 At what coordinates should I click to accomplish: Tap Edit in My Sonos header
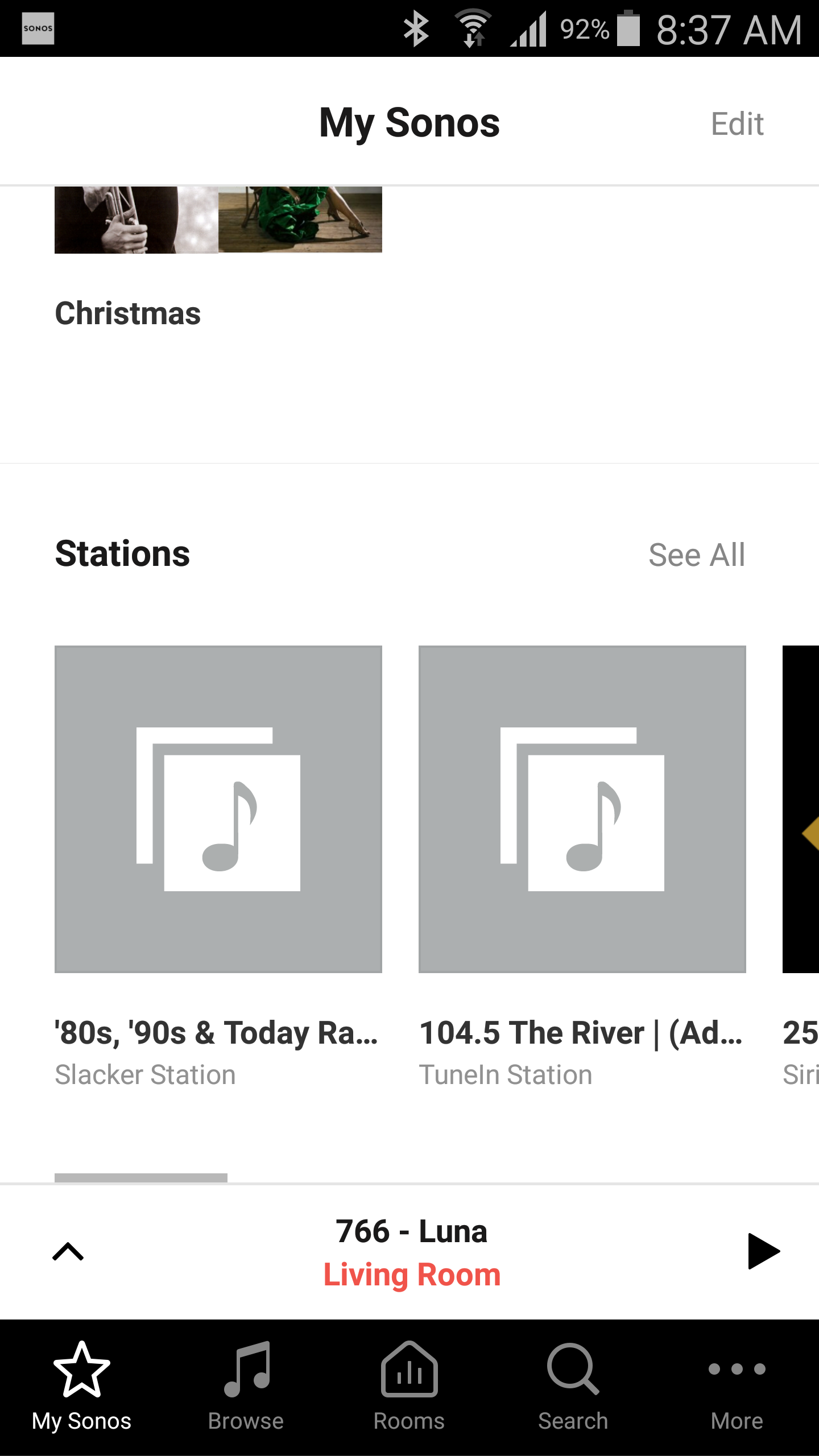coord(737,123)
